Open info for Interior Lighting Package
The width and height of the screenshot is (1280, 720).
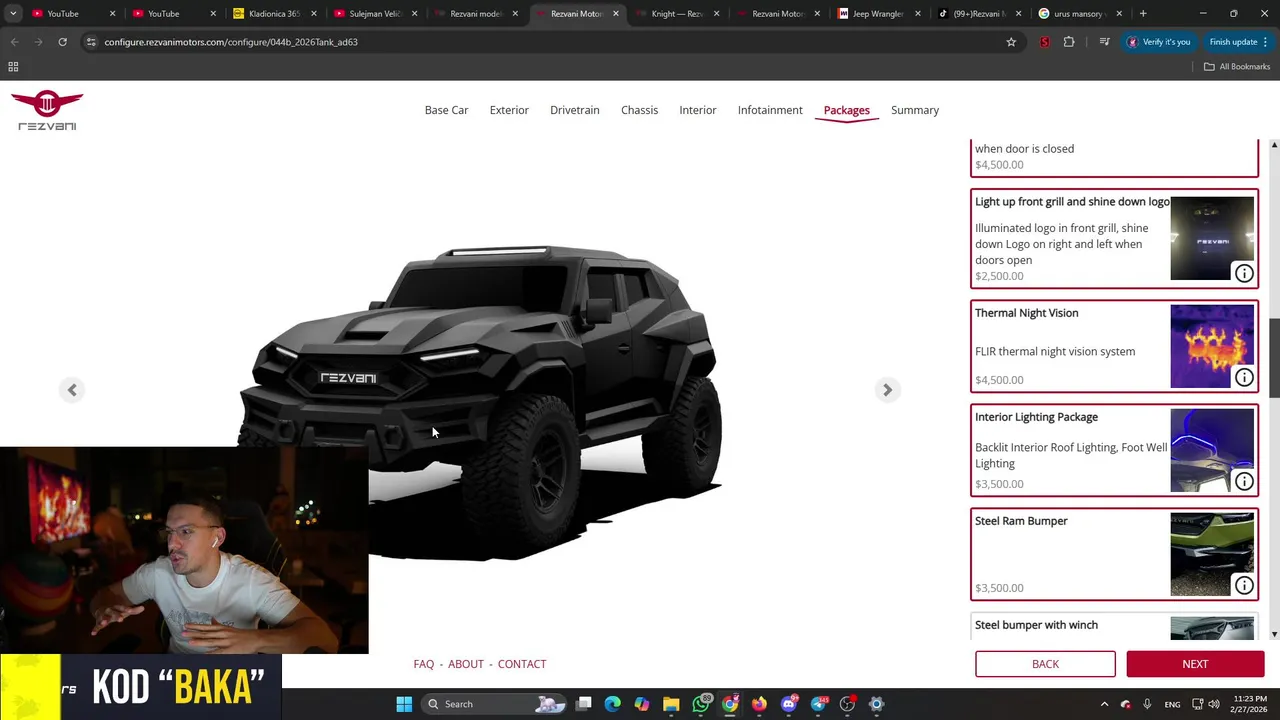(x=1244, y=481)
